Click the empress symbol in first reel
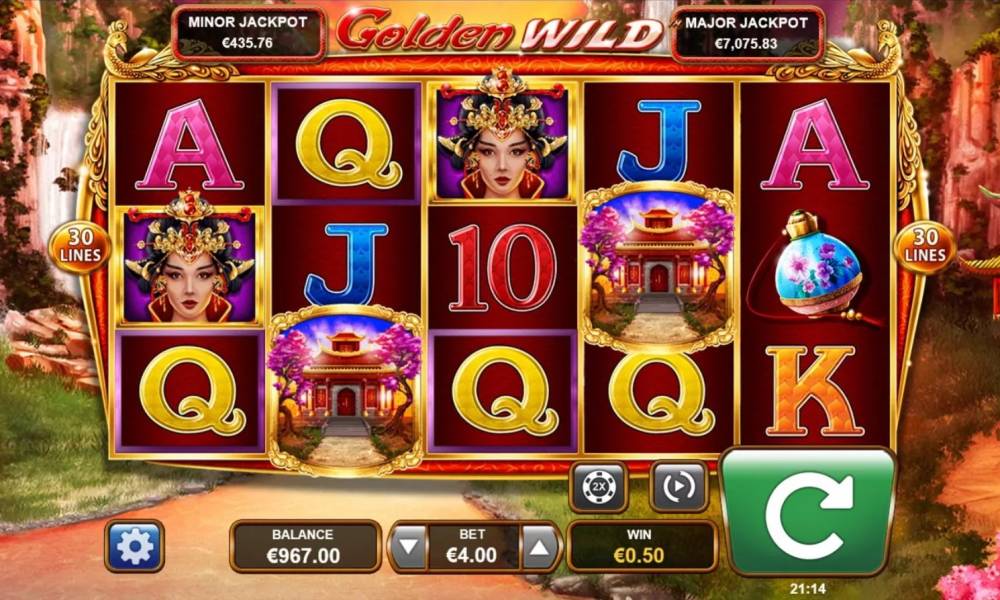Screen dimensions: 1000x600 pos(189,263)
